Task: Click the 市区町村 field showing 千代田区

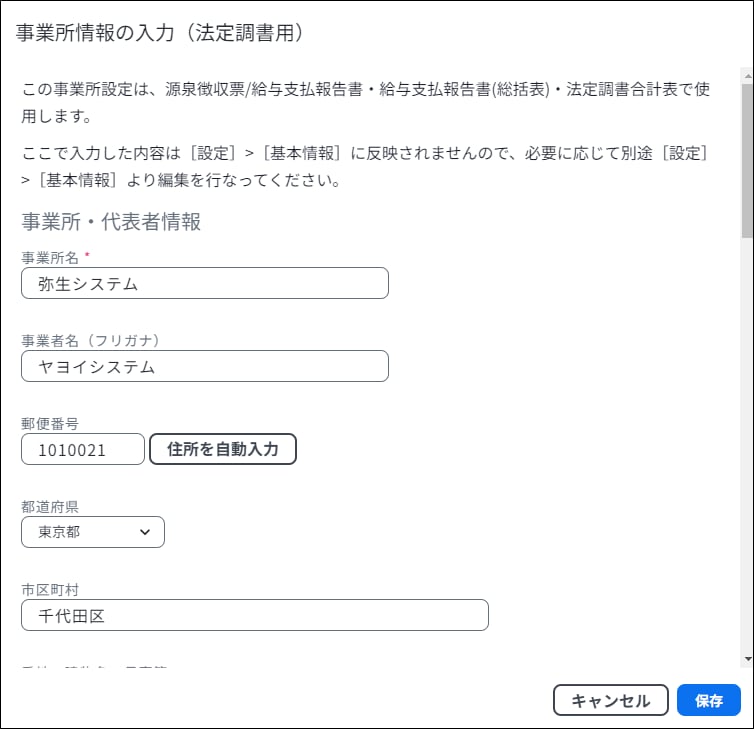Action: (255, 615)
